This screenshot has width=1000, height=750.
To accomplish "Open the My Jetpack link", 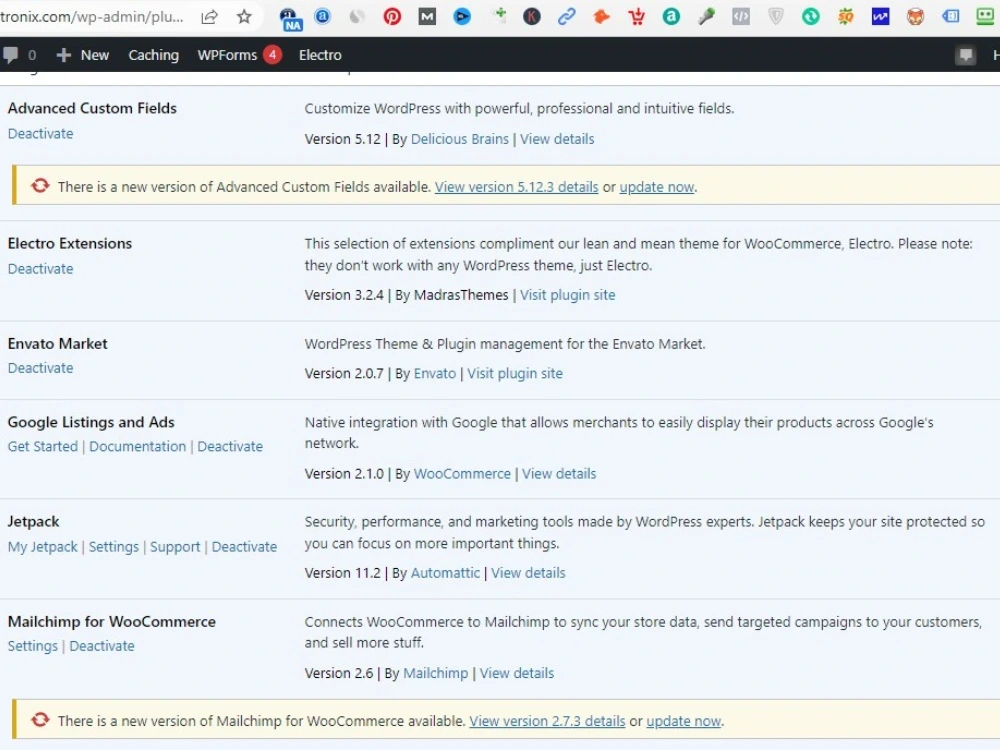I will click(43, 547).
